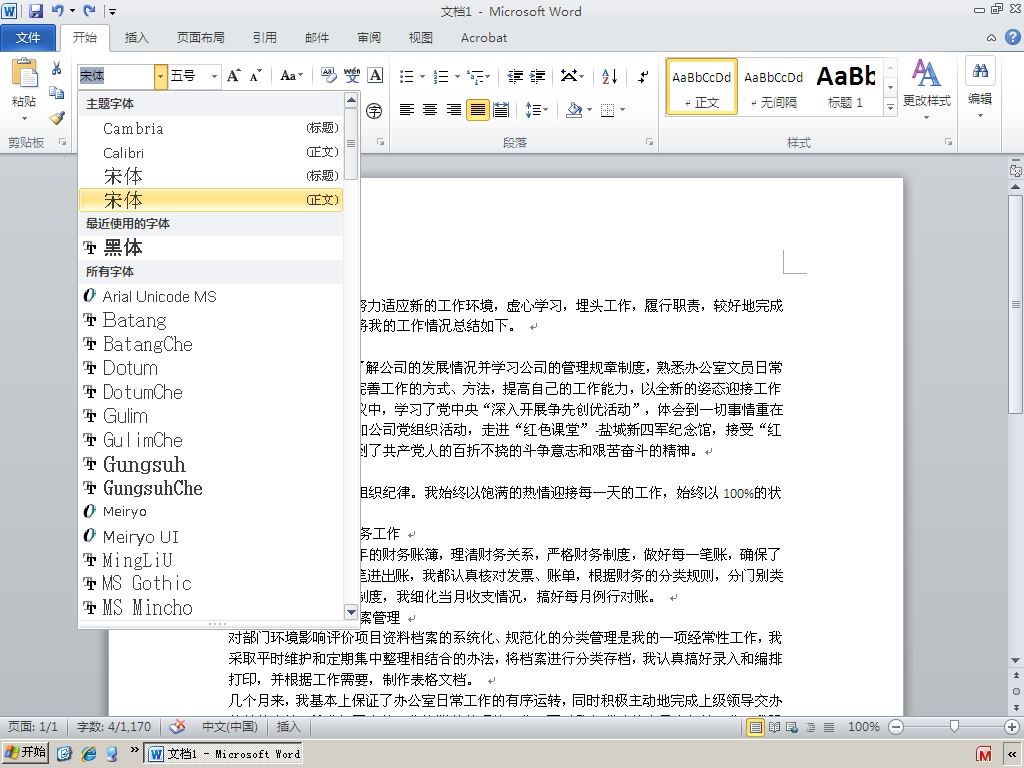
Task: Click the Grow Font icon
Action: [234, 76]
